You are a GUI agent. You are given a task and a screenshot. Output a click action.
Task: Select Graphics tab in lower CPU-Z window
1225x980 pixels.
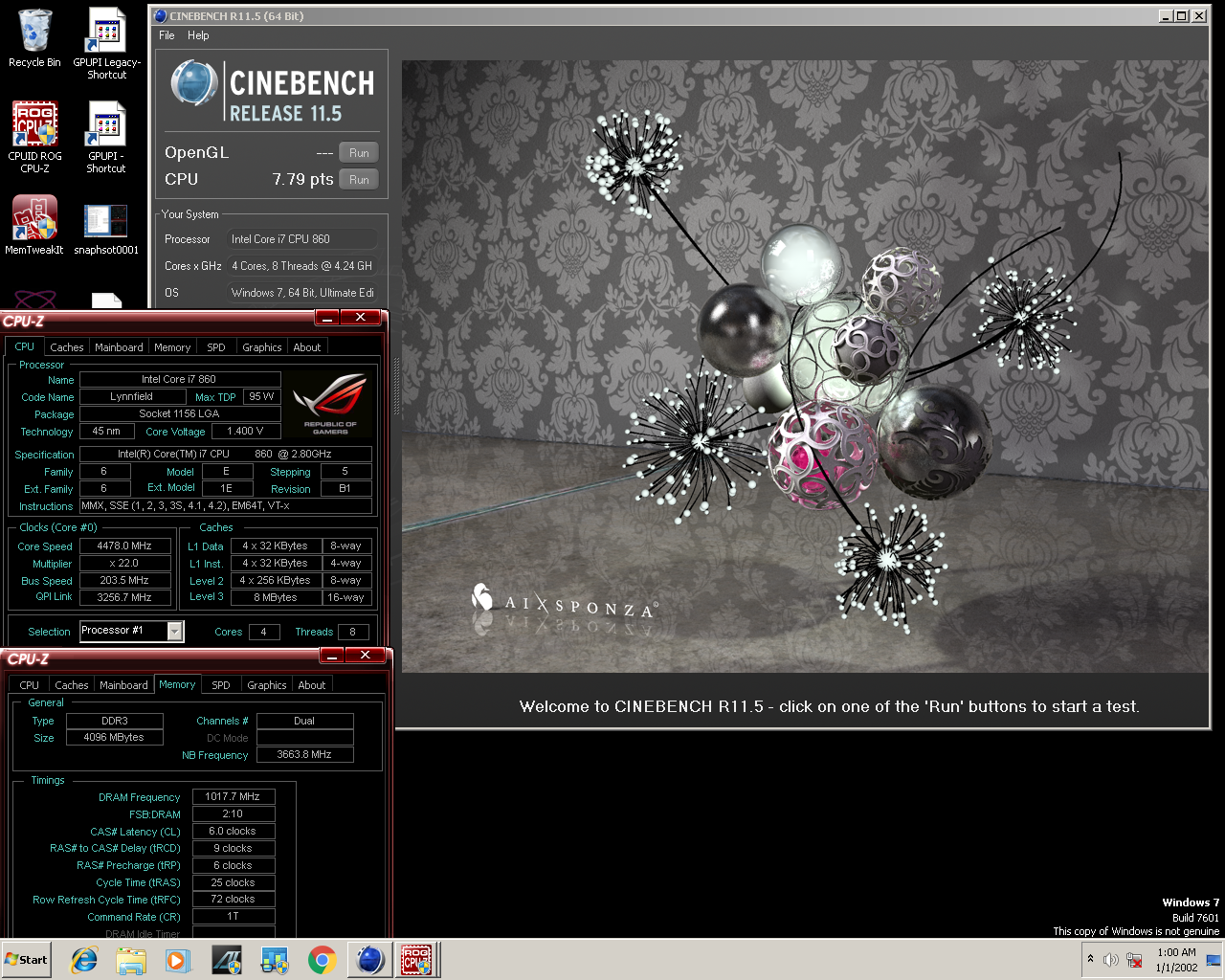267,685
